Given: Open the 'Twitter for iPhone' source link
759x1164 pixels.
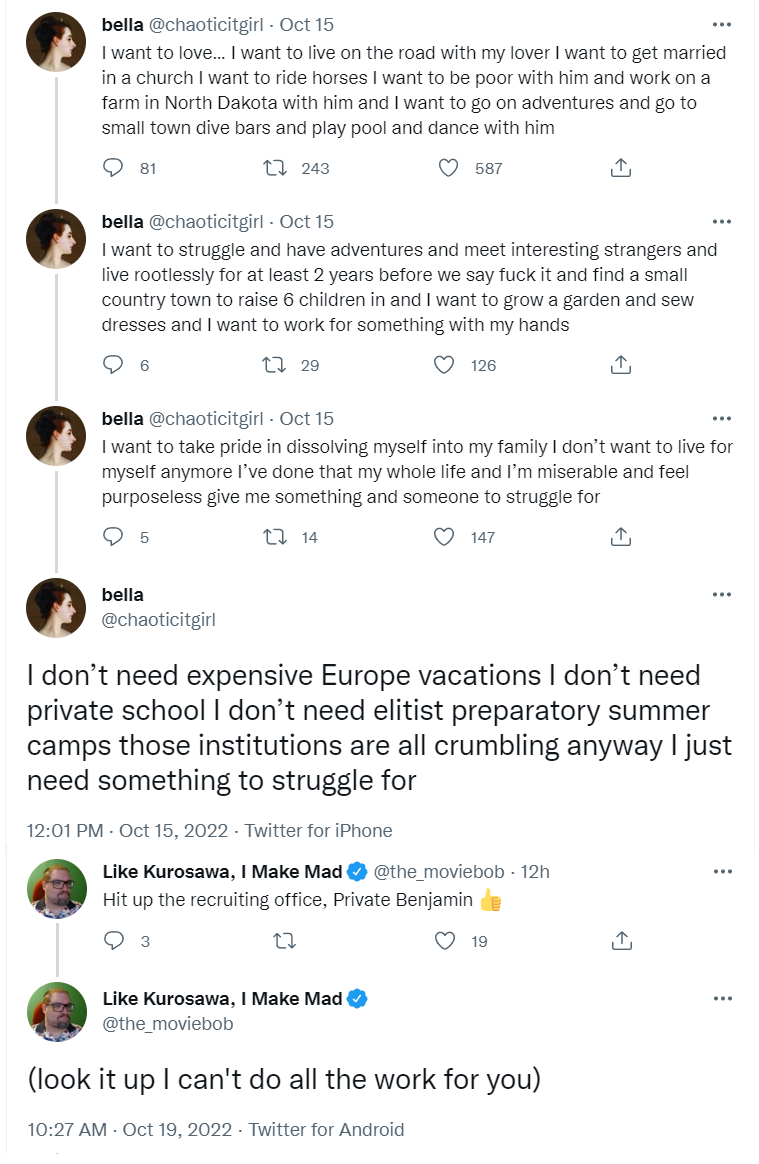Looking at the screenshot, I should click(318, 830).
